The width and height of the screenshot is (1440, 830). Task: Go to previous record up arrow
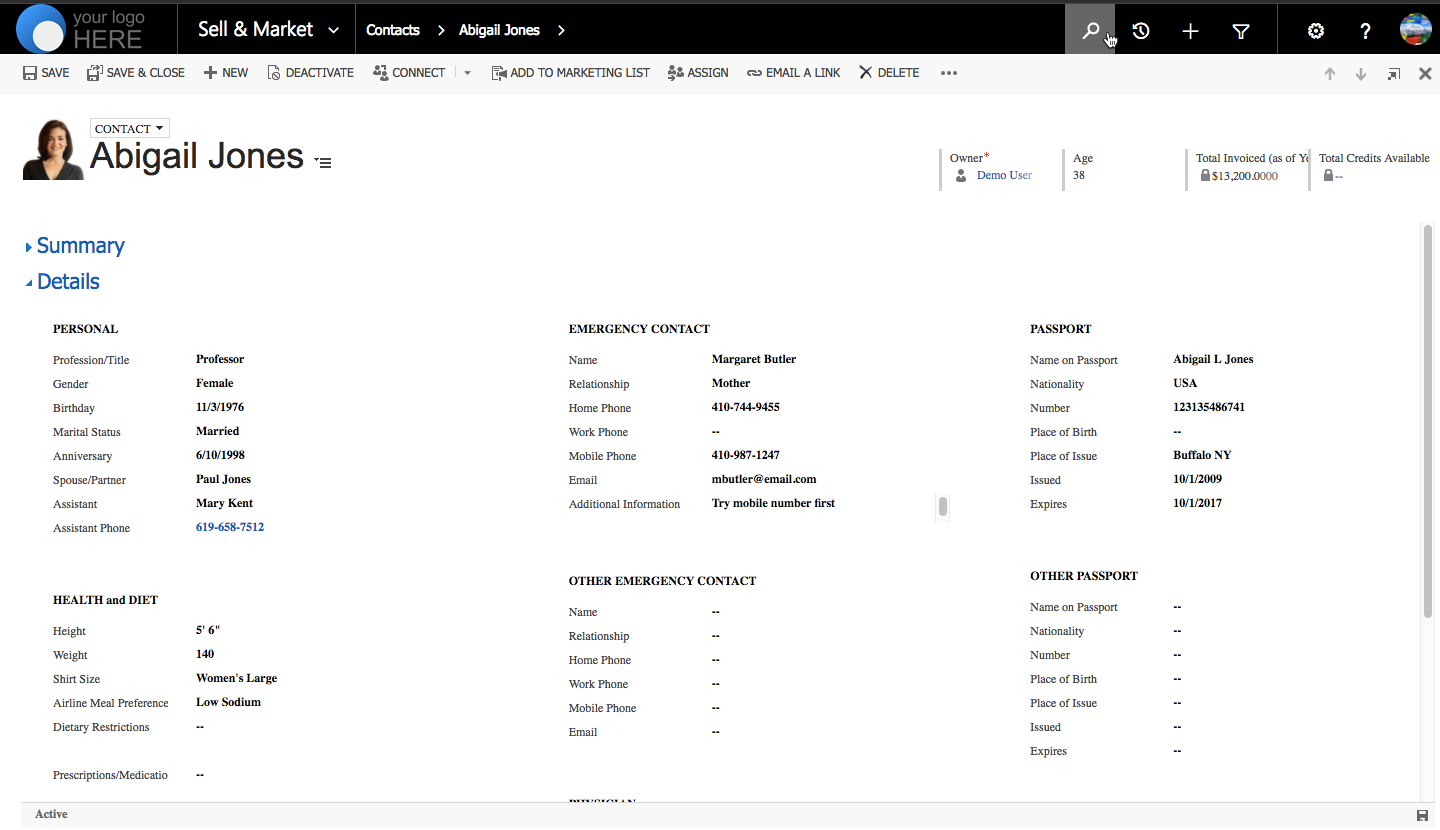[1330, 73]
